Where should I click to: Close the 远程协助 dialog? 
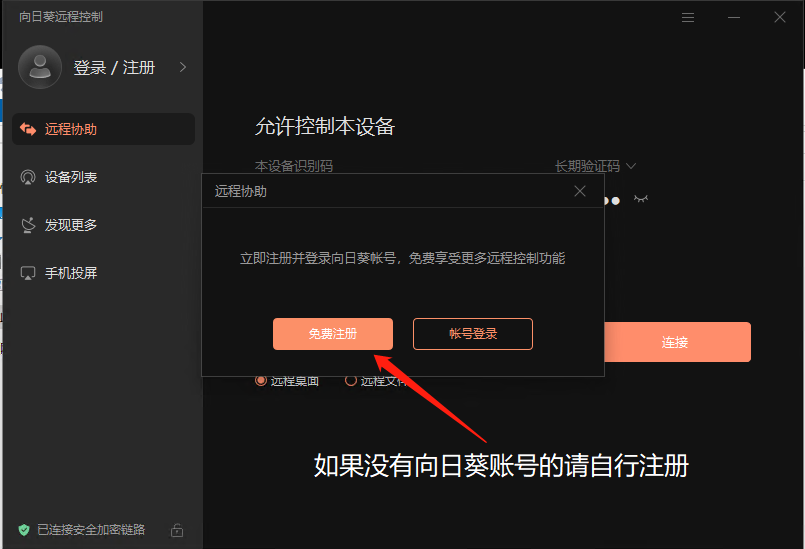tap(580, 191)
